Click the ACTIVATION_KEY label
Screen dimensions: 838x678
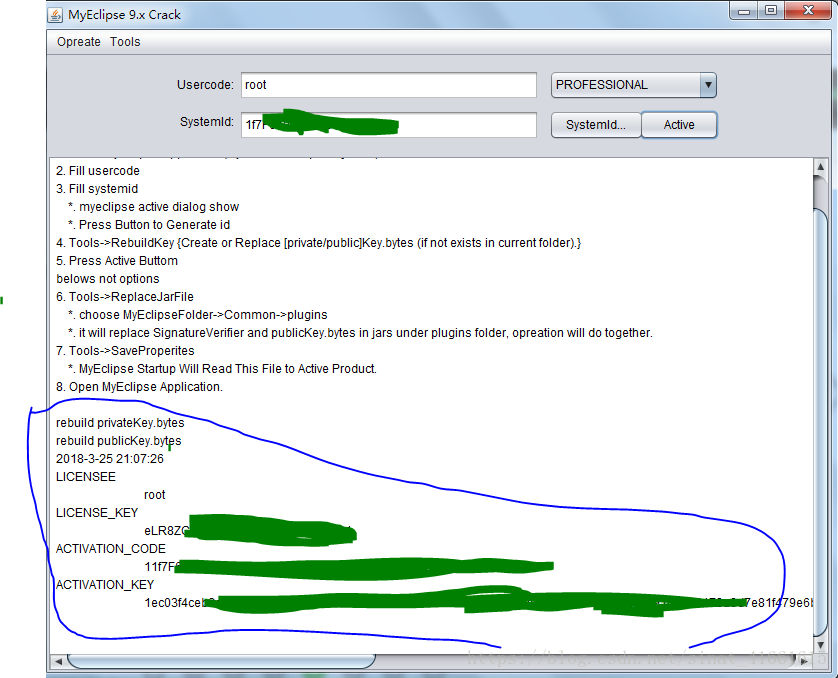click(105, 585)
